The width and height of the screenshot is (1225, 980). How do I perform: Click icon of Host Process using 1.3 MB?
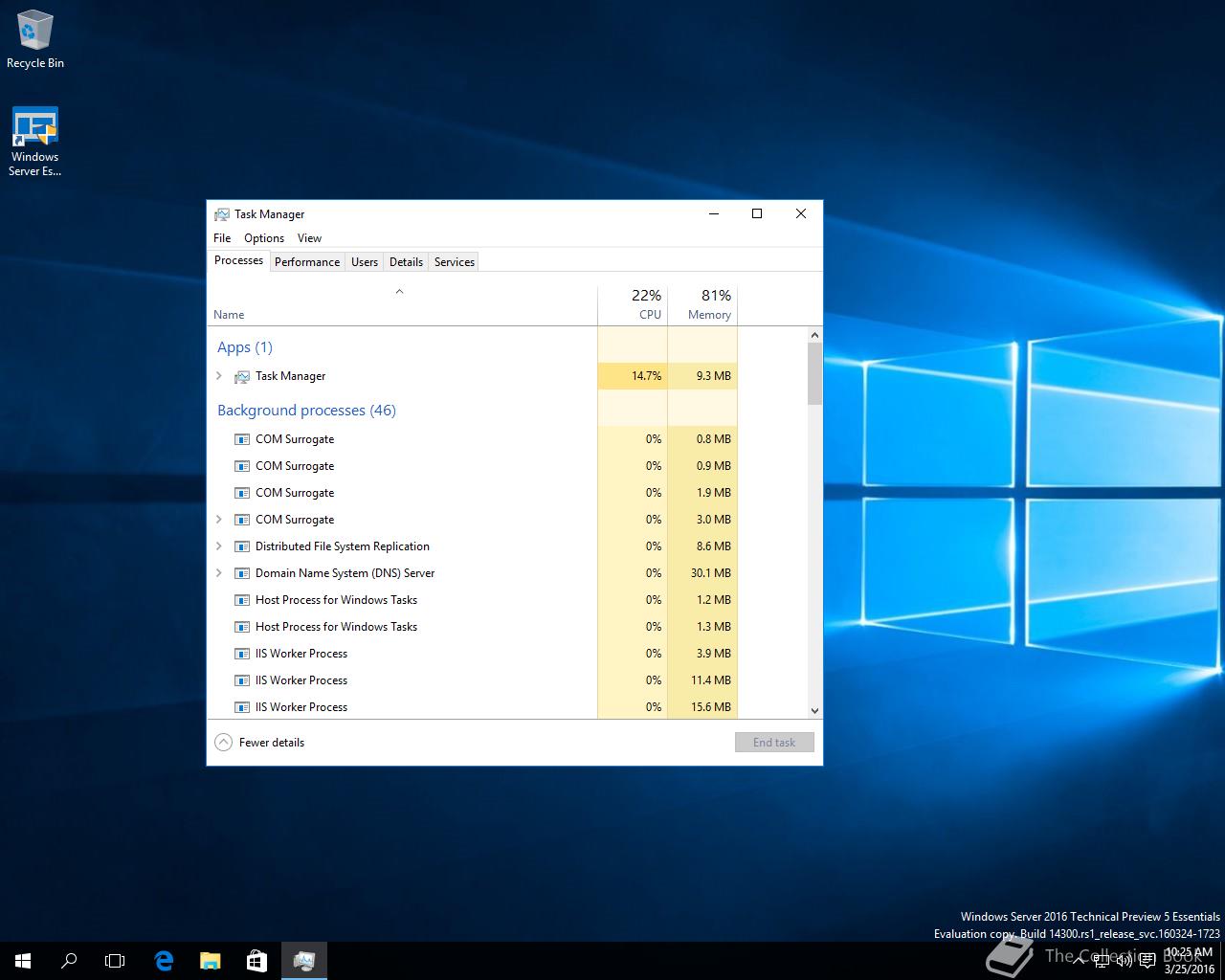point(242,627)
